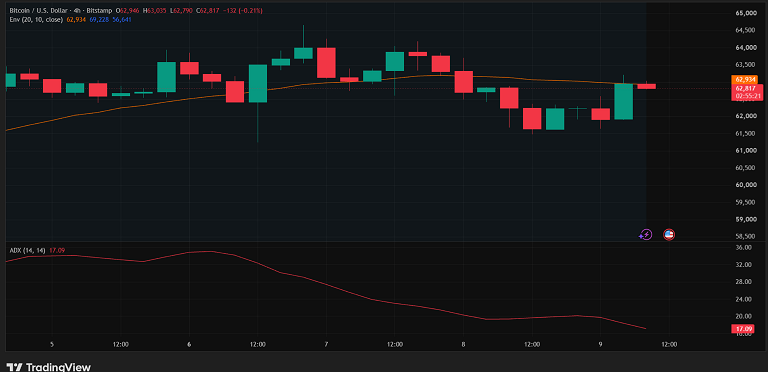Click the 59,500 price axis label

click(x=745, y=202)
